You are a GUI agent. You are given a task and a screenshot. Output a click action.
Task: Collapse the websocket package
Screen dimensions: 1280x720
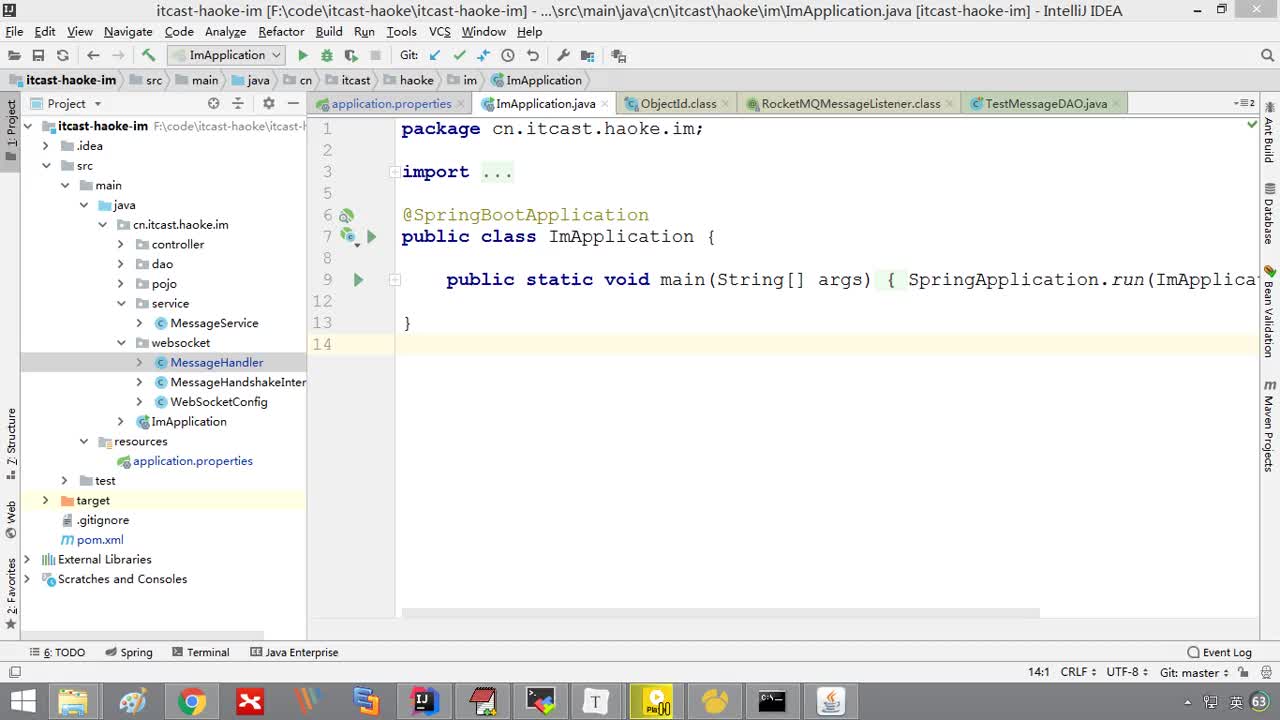coord(121,343)
